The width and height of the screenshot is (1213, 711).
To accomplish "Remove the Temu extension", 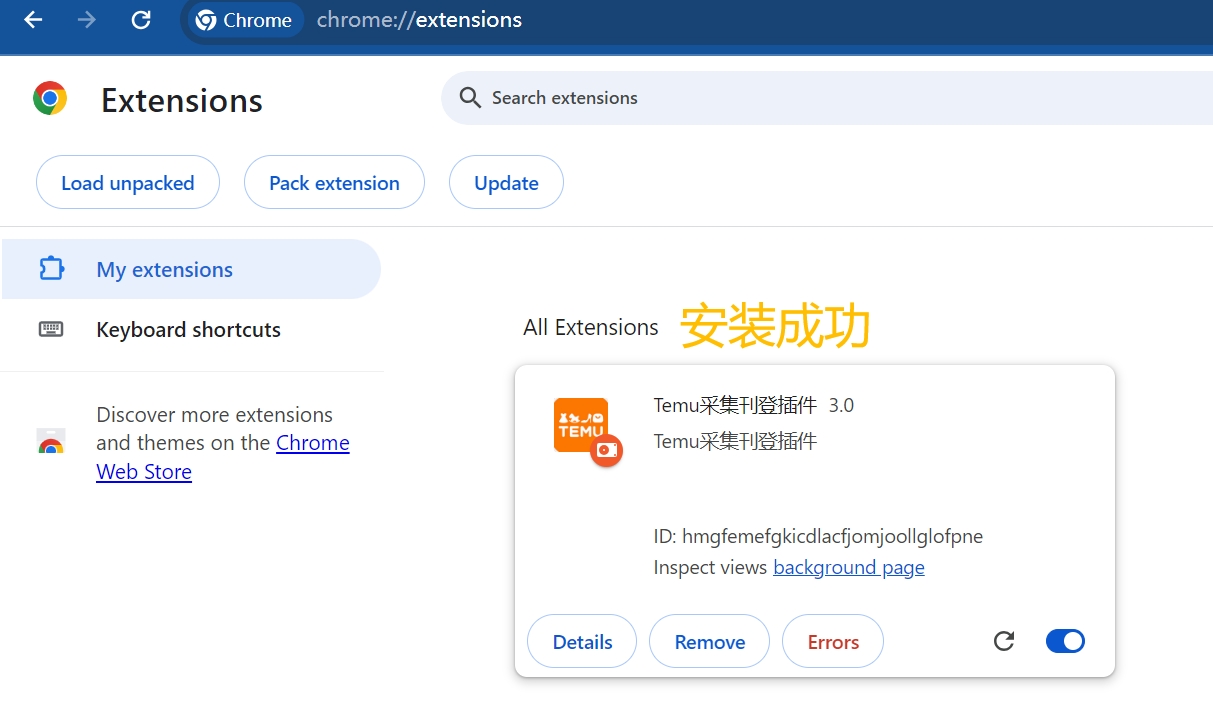I will tap(710, 642).
